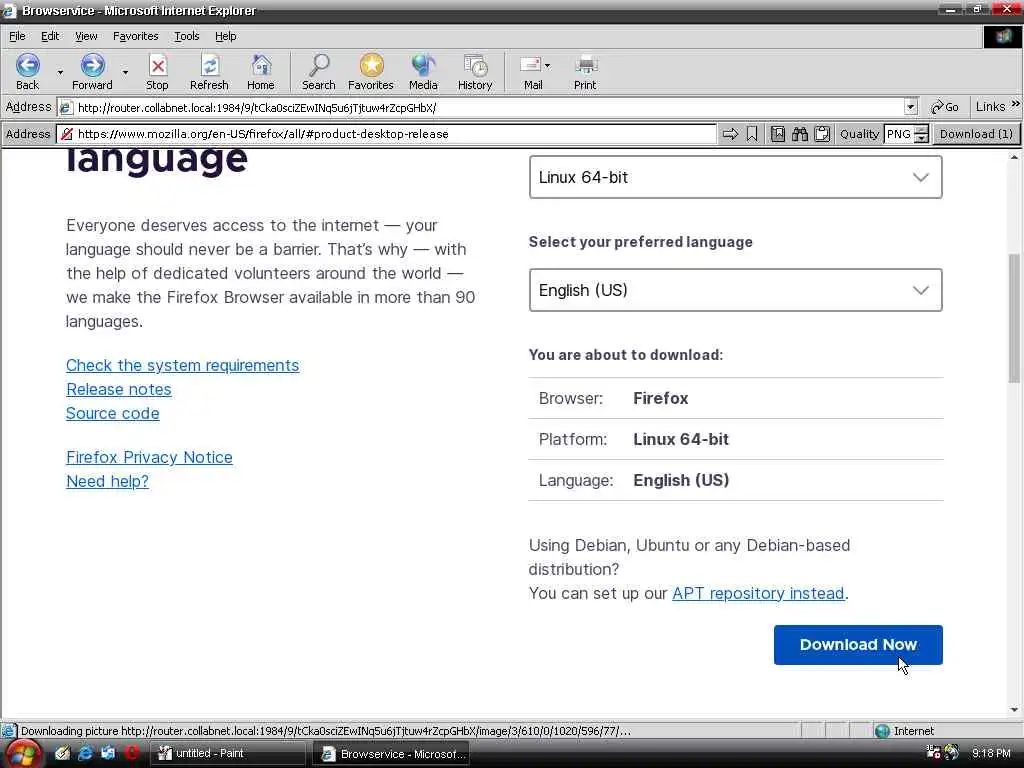The width and height of the screenshot is (1024, 768).
Task: Step Quality PNG value down
Action: tap(921, 138)
